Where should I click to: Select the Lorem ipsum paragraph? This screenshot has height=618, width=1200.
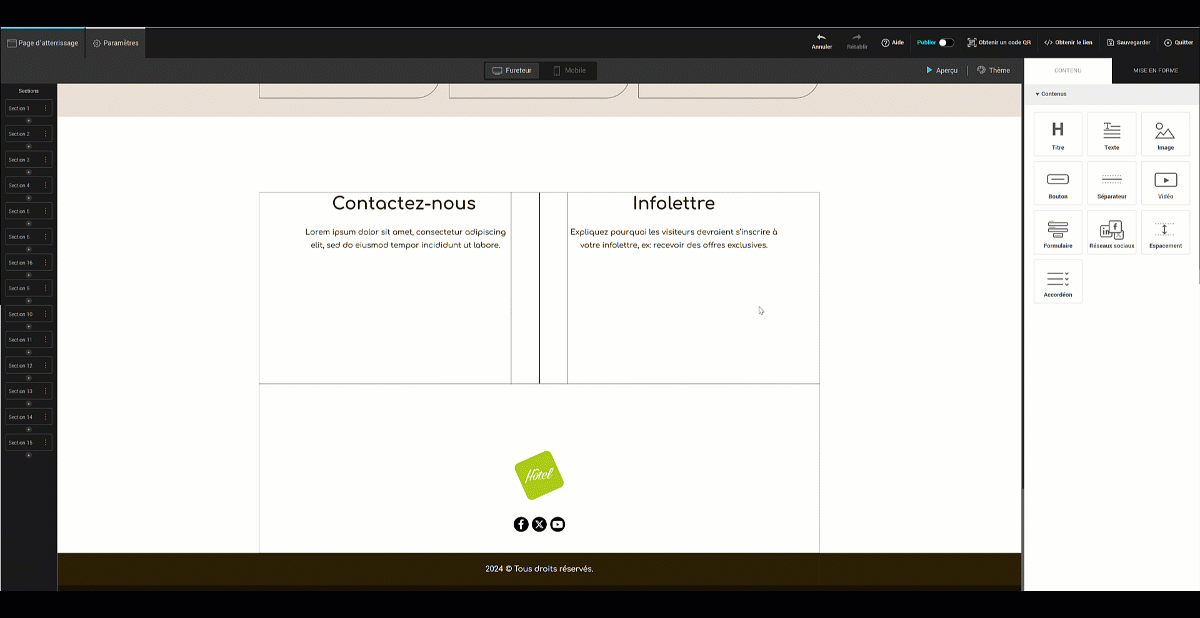(x=405, y=238)
